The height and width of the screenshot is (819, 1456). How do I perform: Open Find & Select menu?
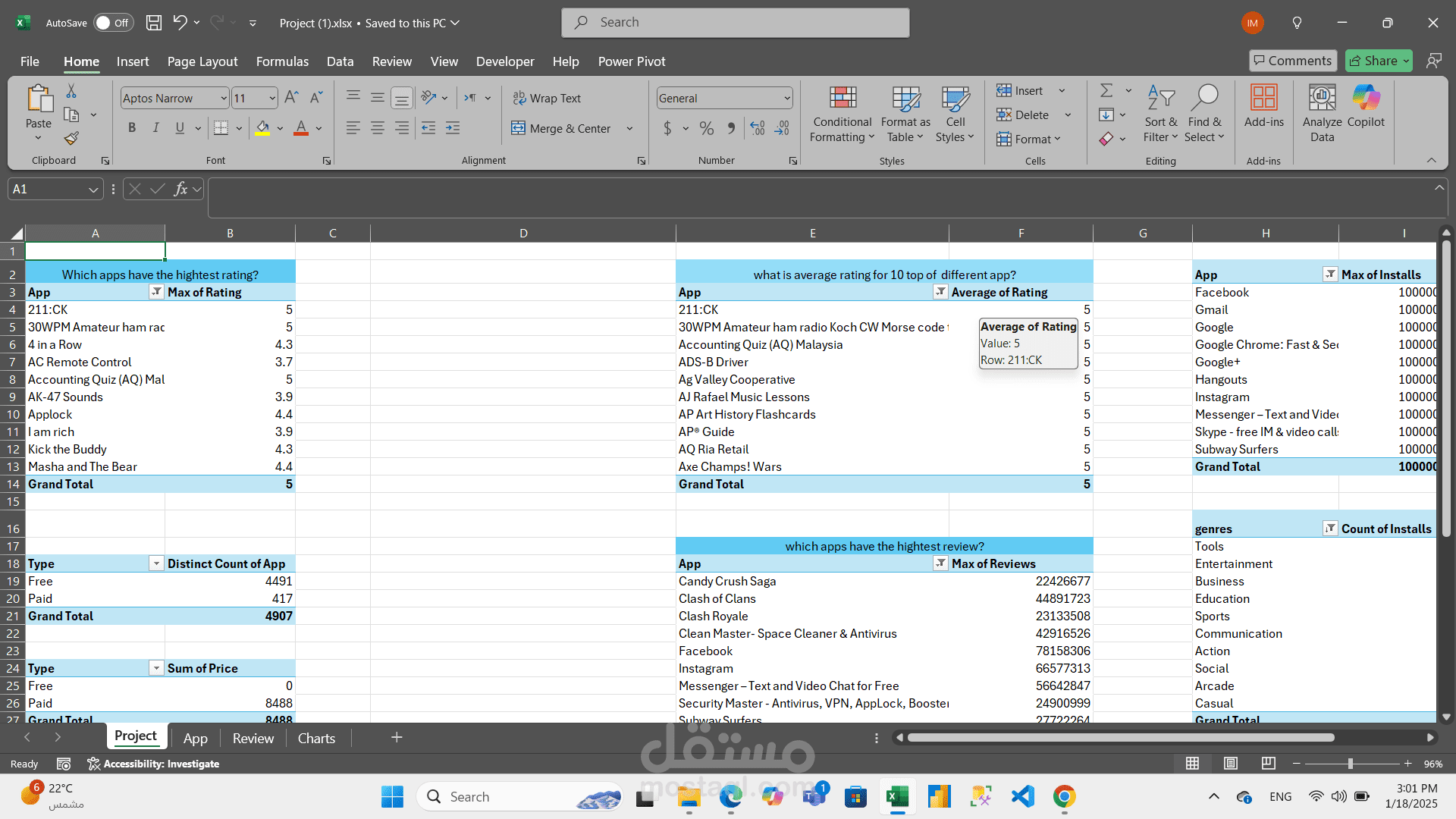pos(1204,114)
